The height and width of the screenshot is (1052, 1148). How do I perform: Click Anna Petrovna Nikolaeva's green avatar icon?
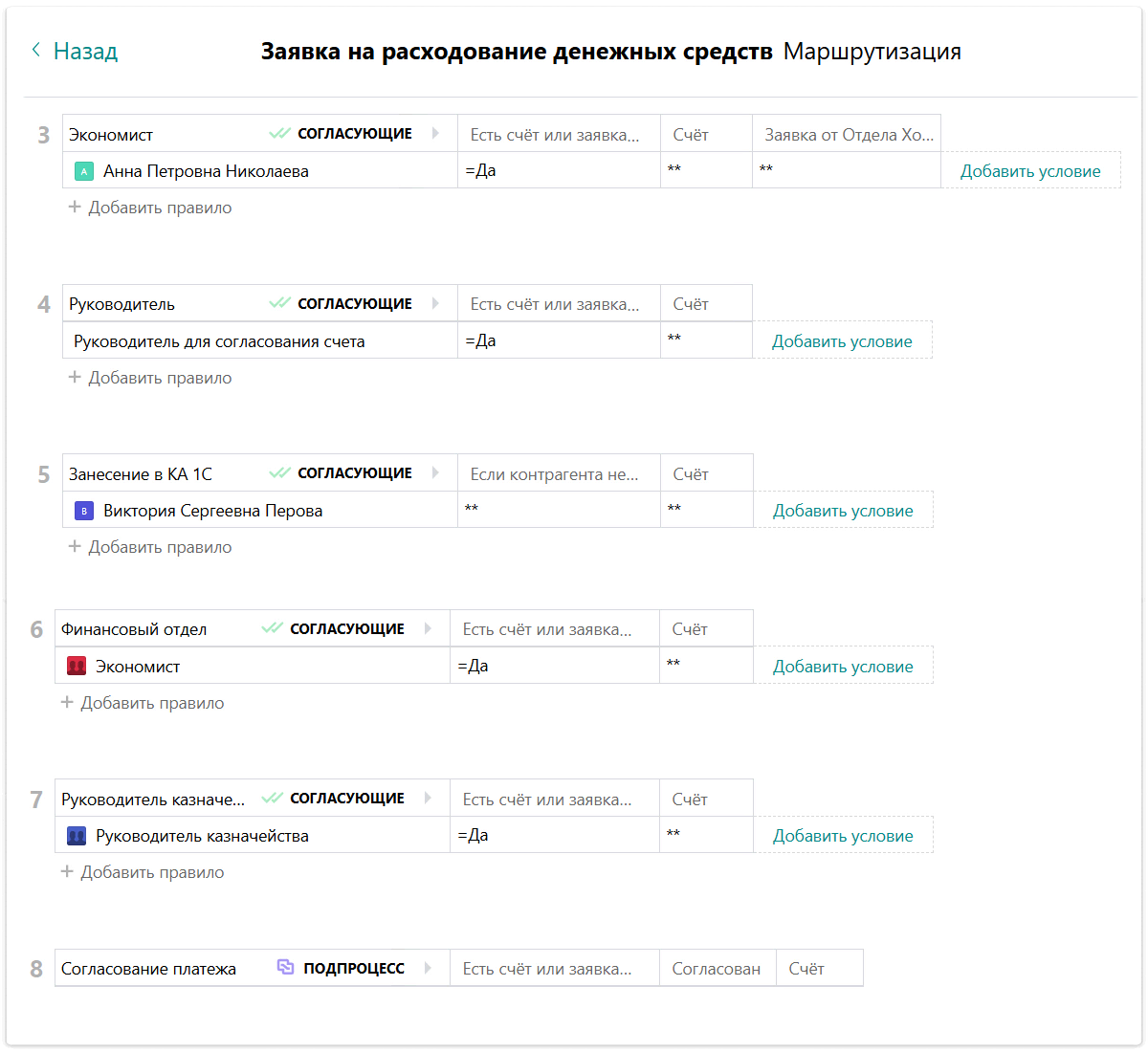84,172
